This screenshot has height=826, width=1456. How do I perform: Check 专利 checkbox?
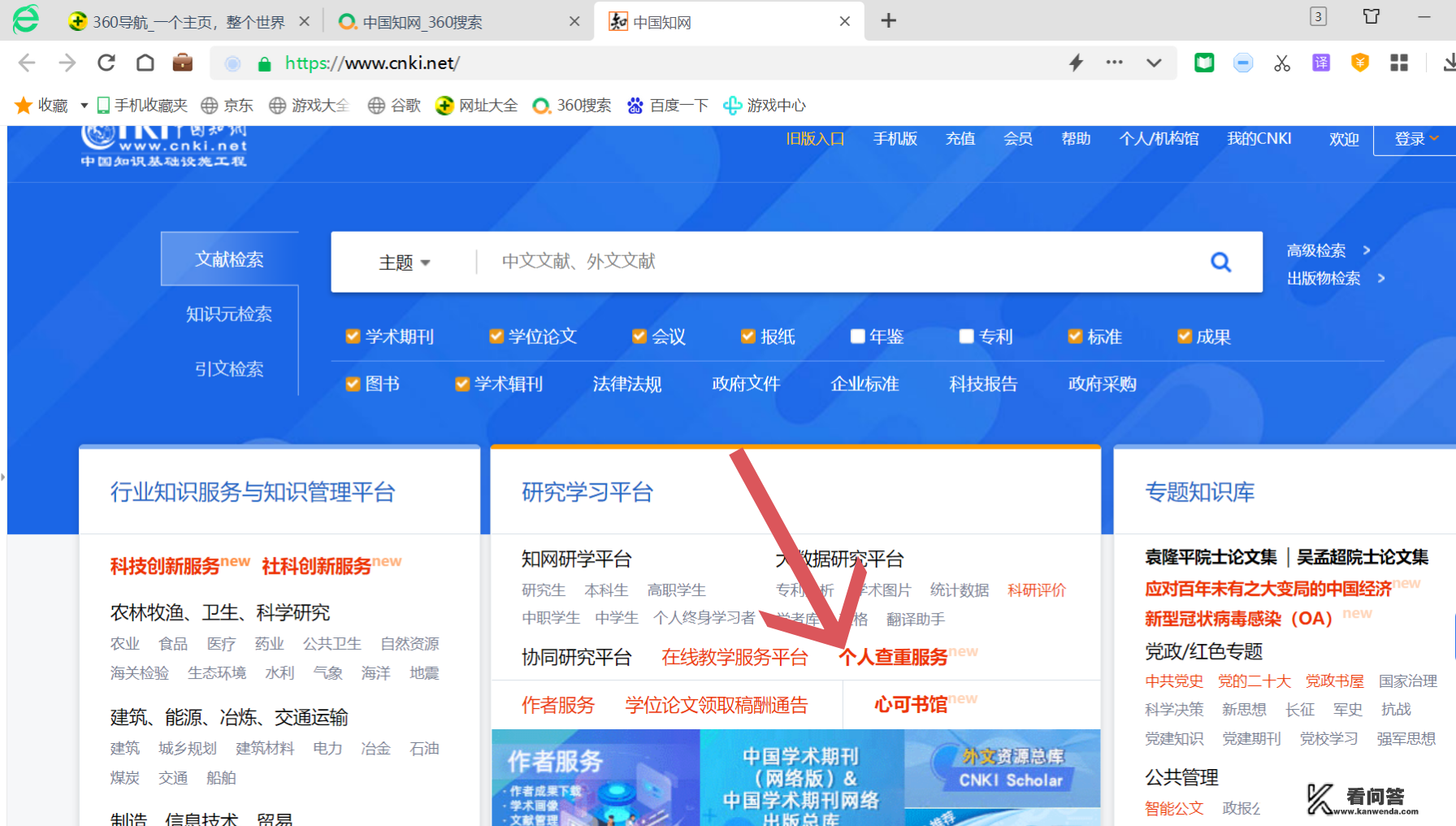(x=966, y=337)
